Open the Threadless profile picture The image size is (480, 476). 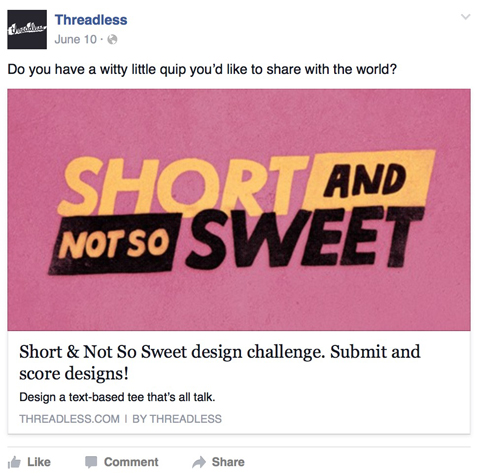(27, 29)
